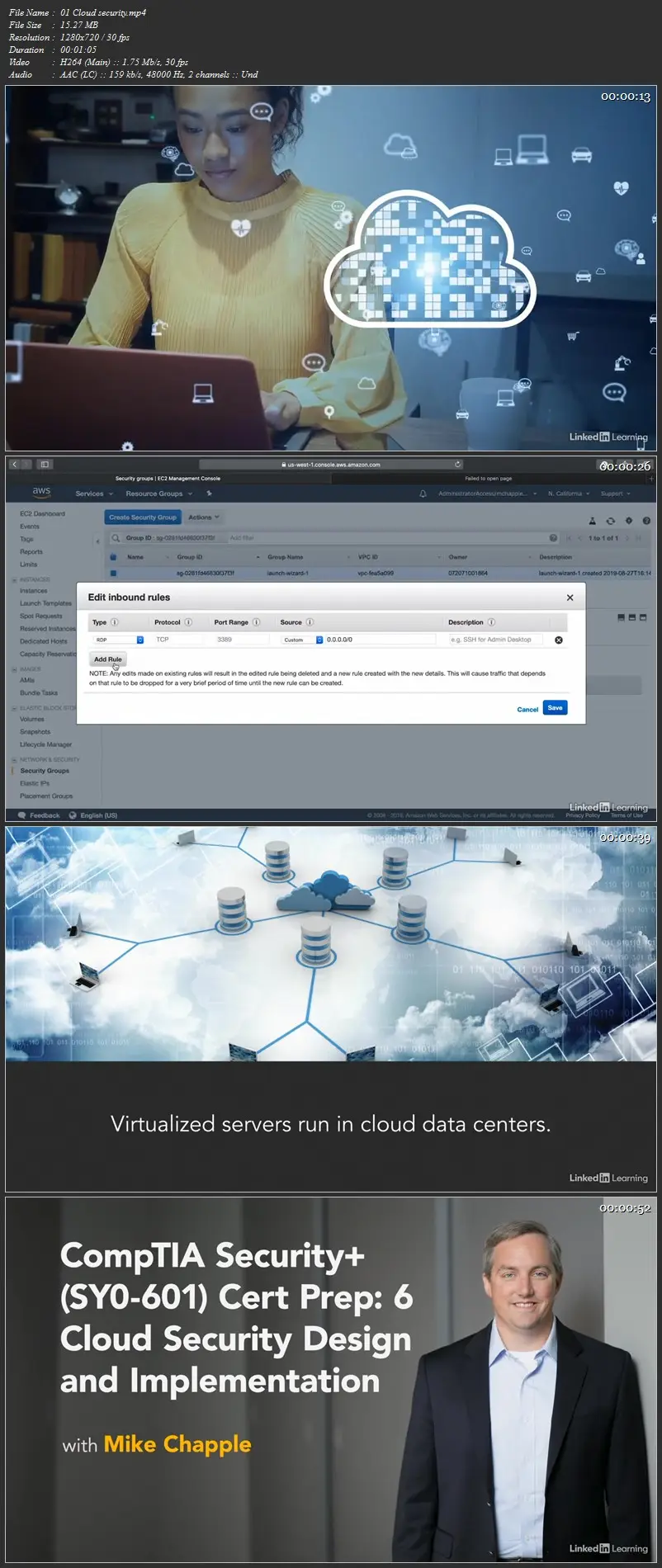Image resolution: width=662 pixels, height=1568 pixels.
Task: Click the info icon next to Type
Action: coord(115,622)
